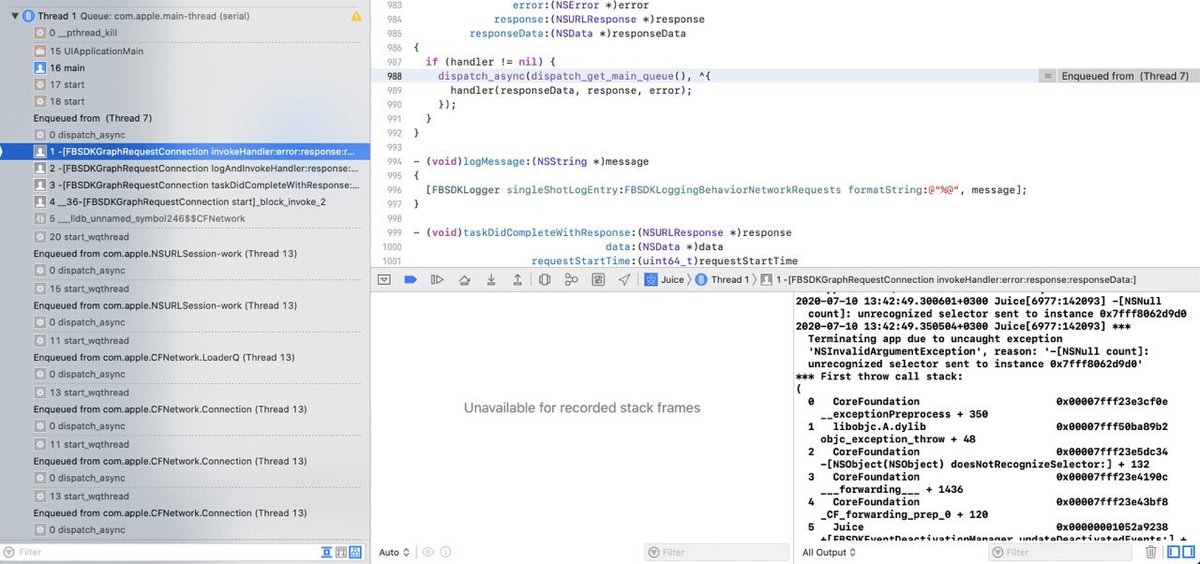Click Step Out in debug bar
This screenshot has height=564, width=1200.
click(516, 280)
